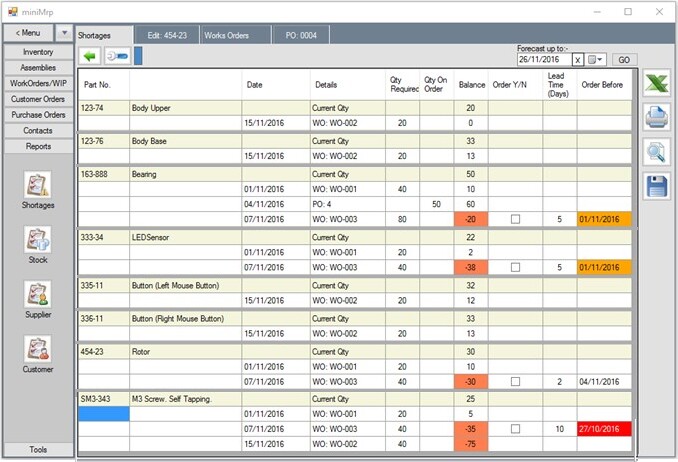Viewport: 678px width, 462px height.
Task: Open Purchase Orders from the sidebar
Action: point(38,115)
